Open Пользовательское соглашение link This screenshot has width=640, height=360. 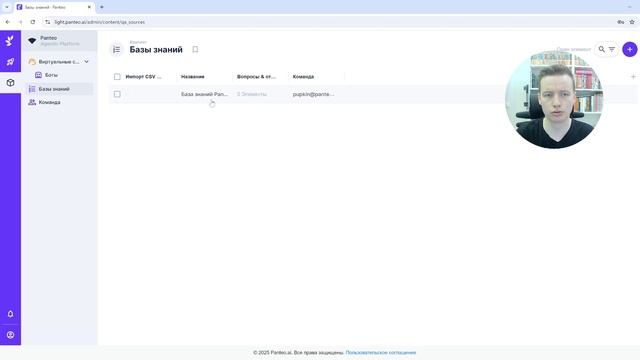[x=381, y=352]
